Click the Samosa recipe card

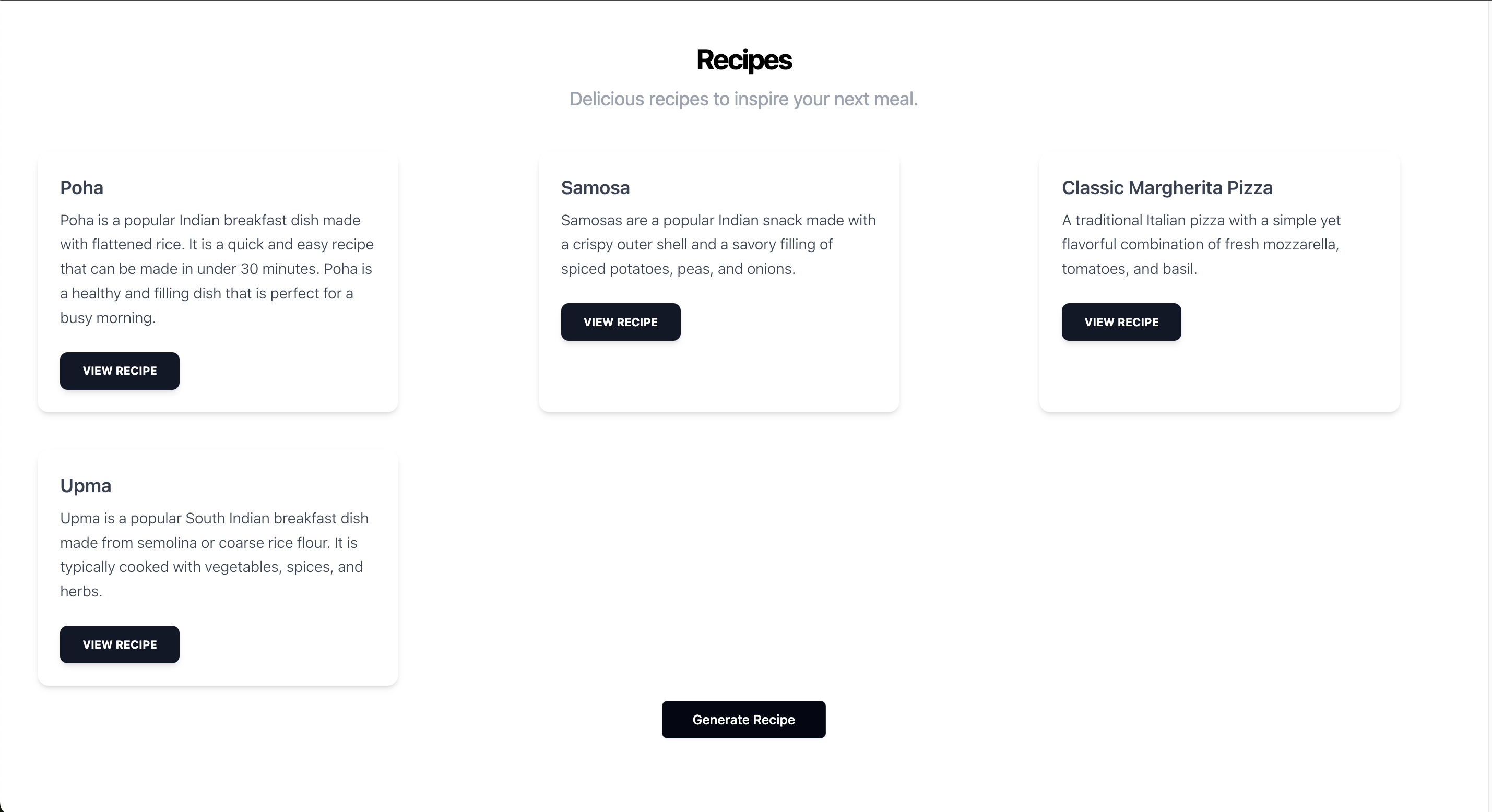718,282
